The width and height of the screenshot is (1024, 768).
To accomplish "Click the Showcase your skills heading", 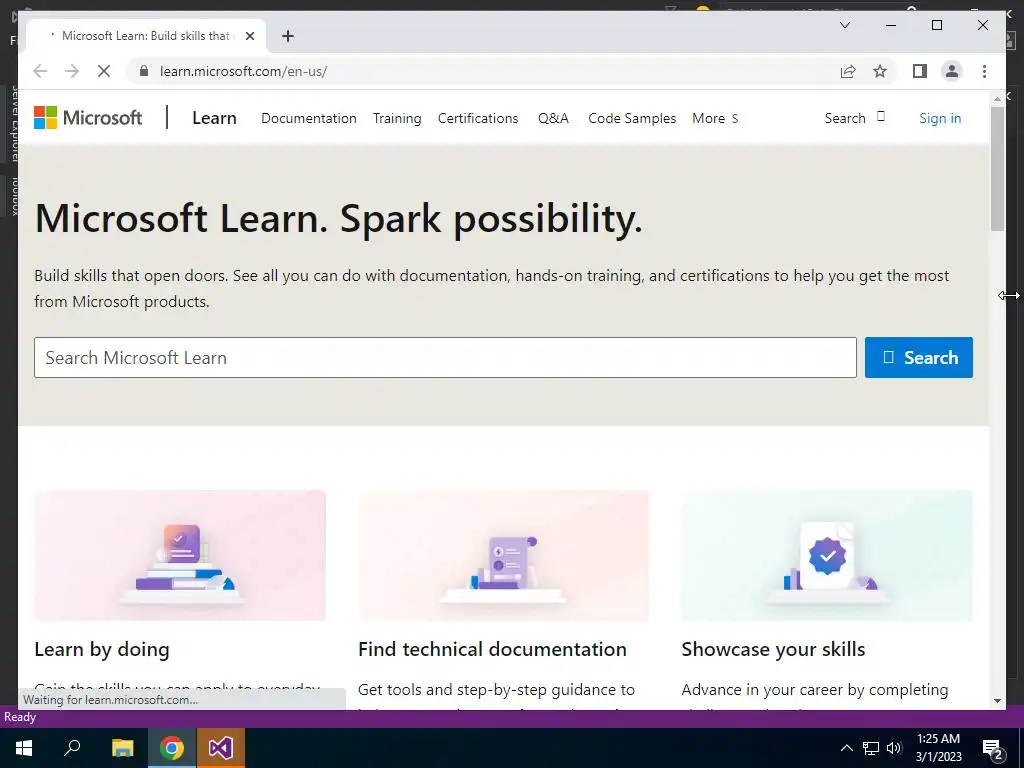I will (x=773, y=649).
